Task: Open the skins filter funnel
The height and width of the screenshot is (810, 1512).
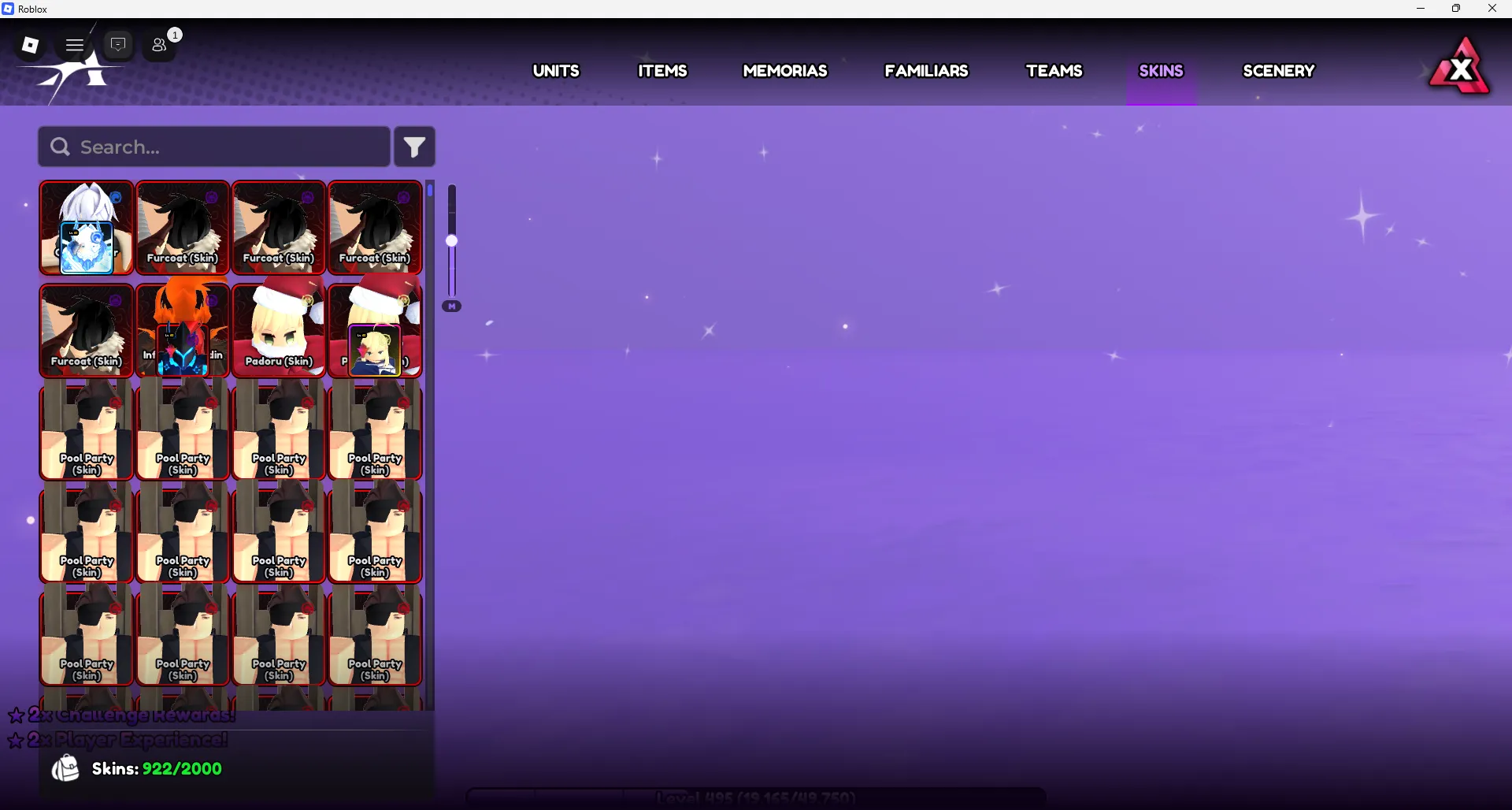Action: click(414, 147)
